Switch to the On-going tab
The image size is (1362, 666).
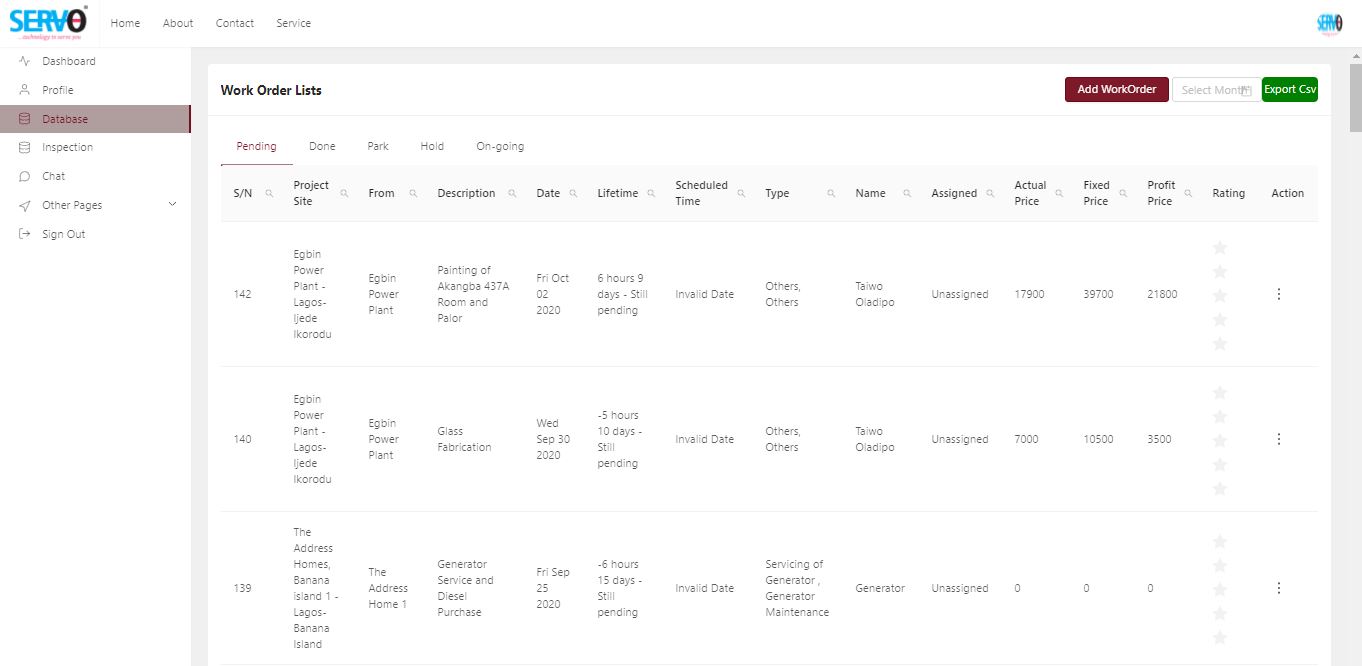tap(500, 146)
